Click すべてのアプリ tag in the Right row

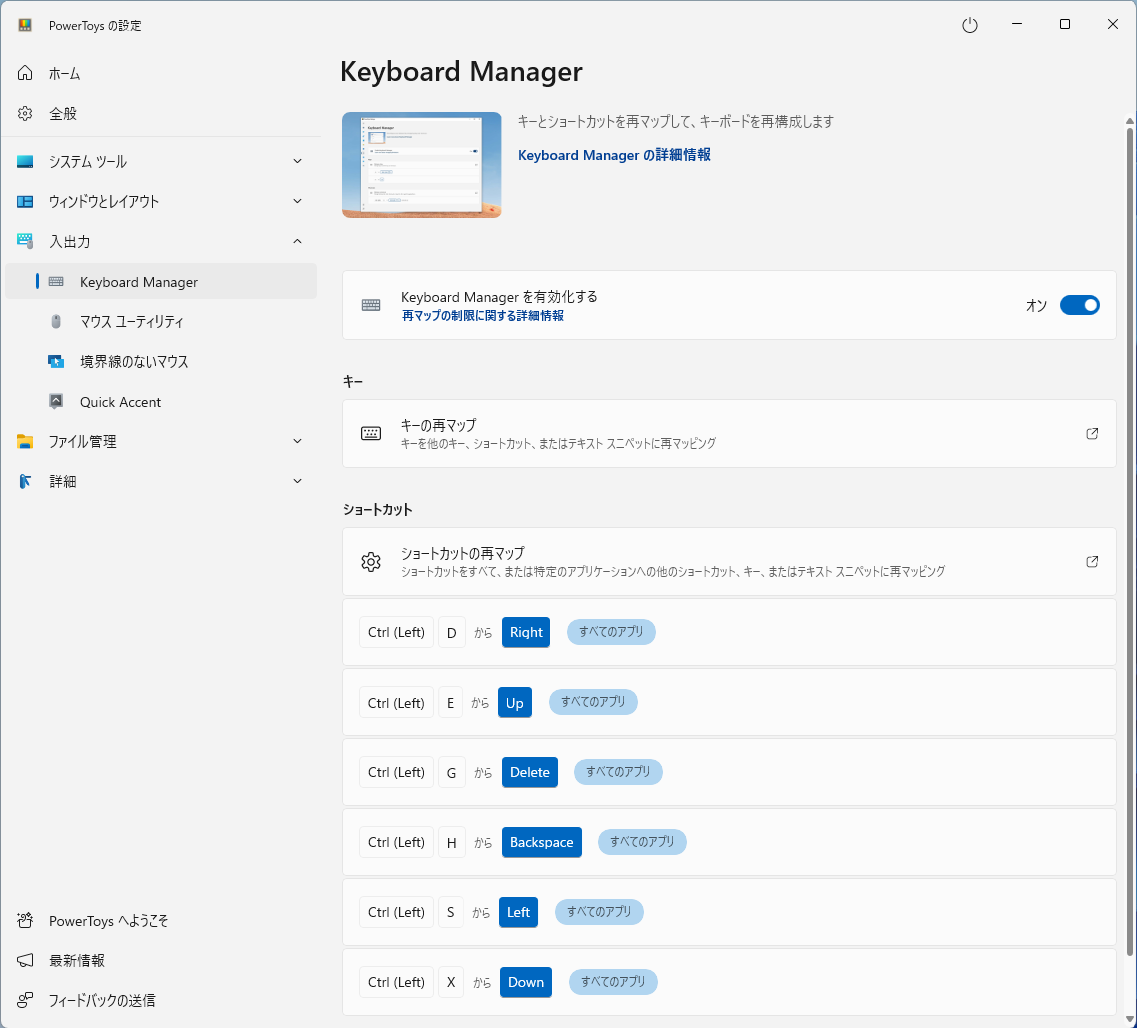(611, 631)
